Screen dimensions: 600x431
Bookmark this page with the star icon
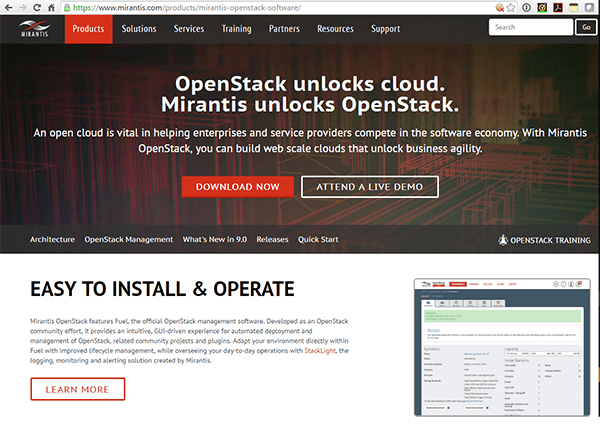click(513, 7)
